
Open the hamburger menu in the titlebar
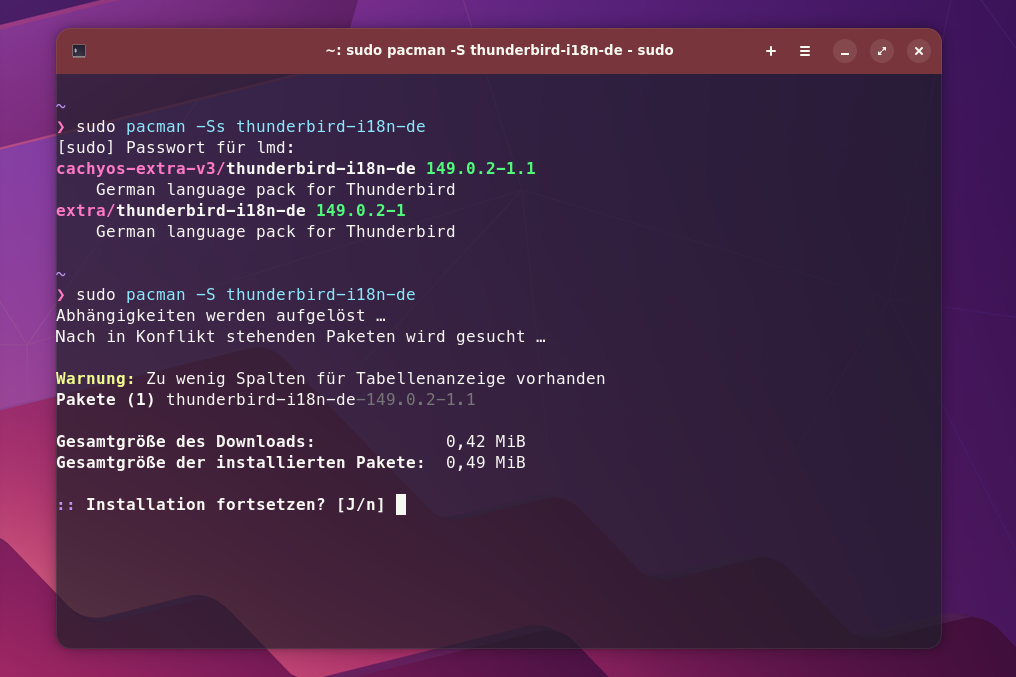point(805,50)
